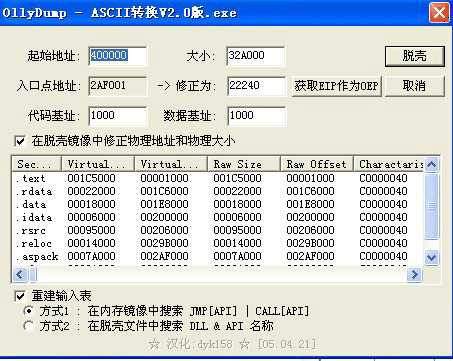Viewport: 453px width, 361px height.
Task: Select 方式2 search DLL & API radio
Action: [29, 326]
